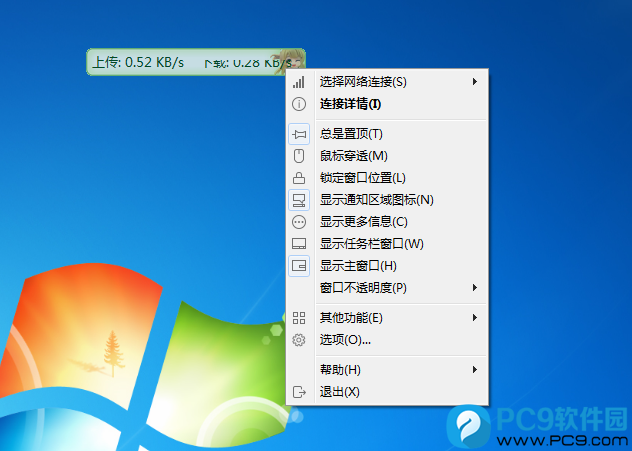
Task: Click the download speed readout in floating window
Action: click(248, 63)
